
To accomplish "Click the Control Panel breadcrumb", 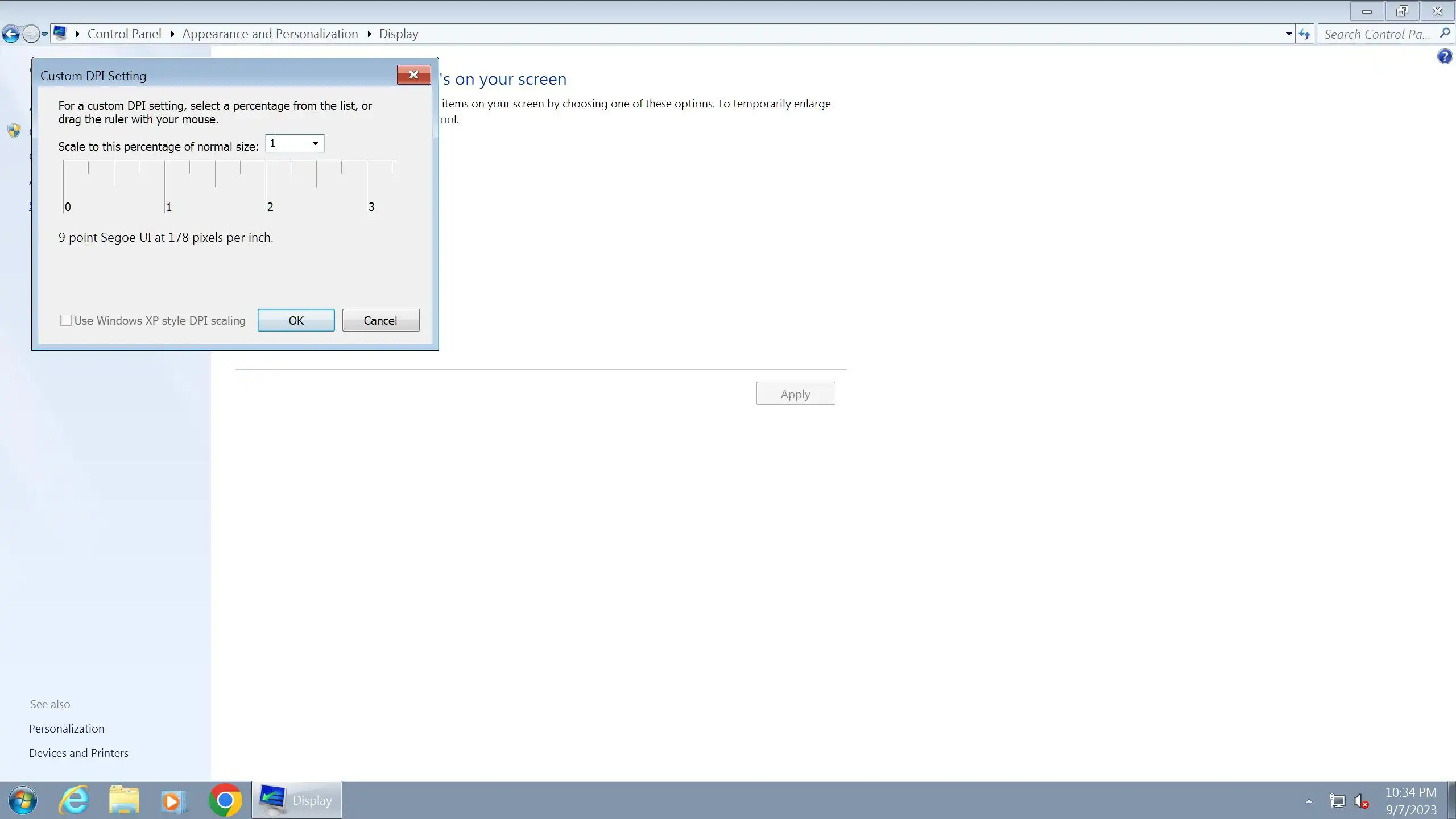I will [x=124, y=34].
